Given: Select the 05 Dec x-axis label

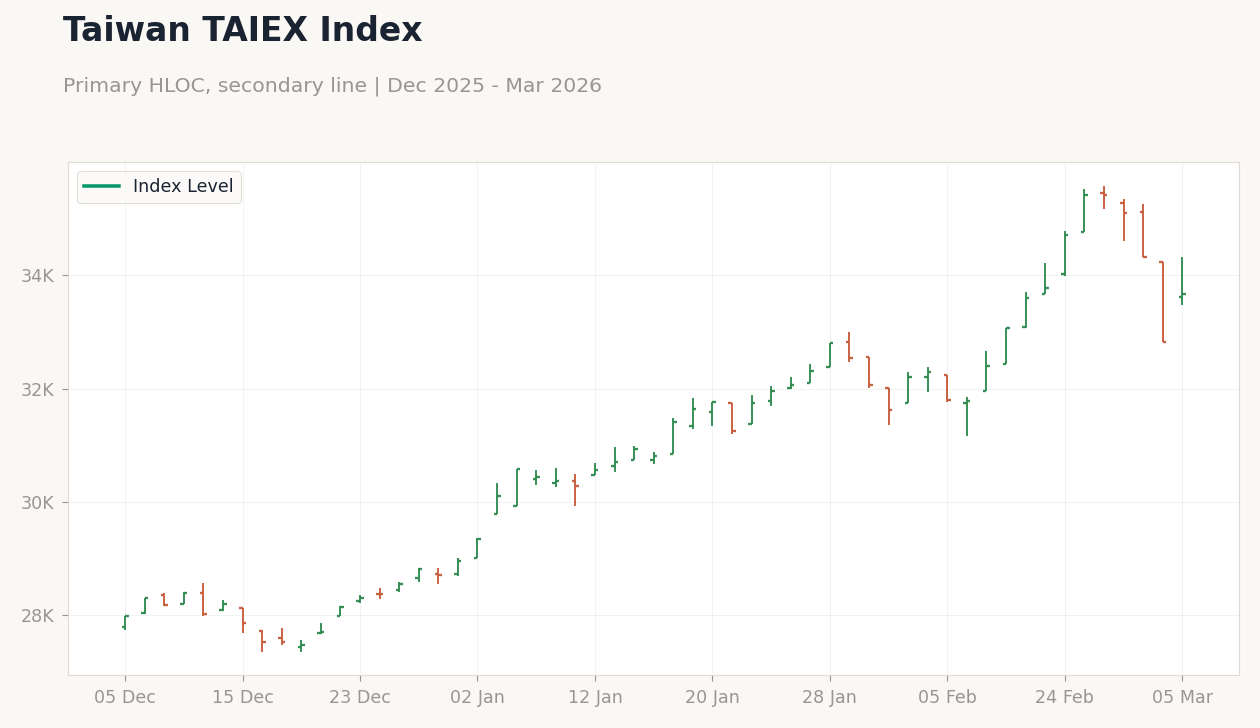Looking at the screenshot, I should [x=125, y=698].
